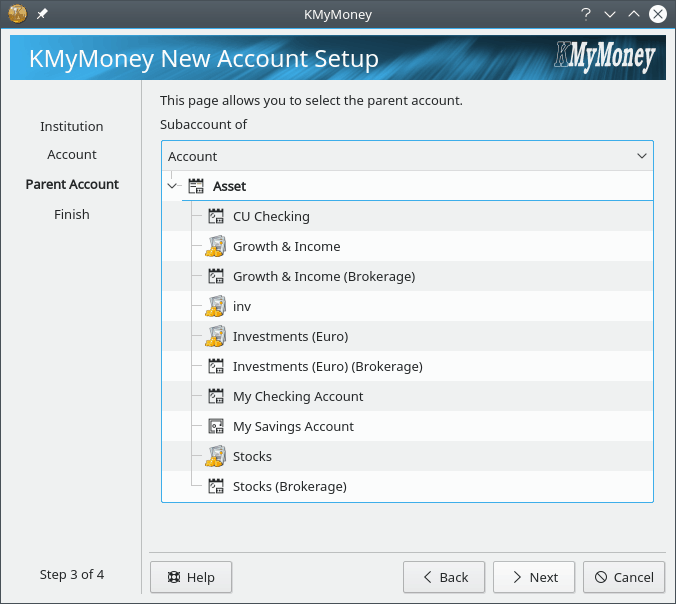Select the Asset top-level account
The height and width of the screenshot is (604, 676).
(x=407, y=186)
